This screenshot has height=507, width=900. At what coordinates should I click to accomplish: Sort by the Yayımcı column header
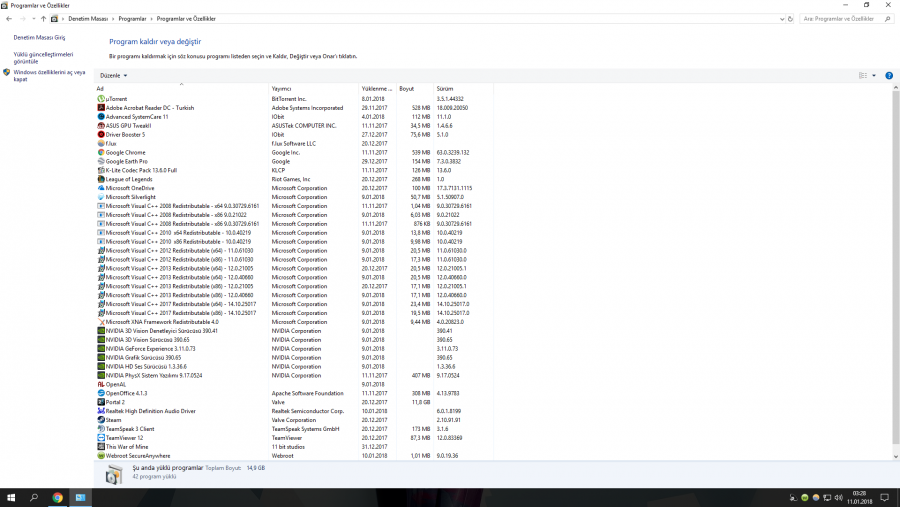pos(314,88)
